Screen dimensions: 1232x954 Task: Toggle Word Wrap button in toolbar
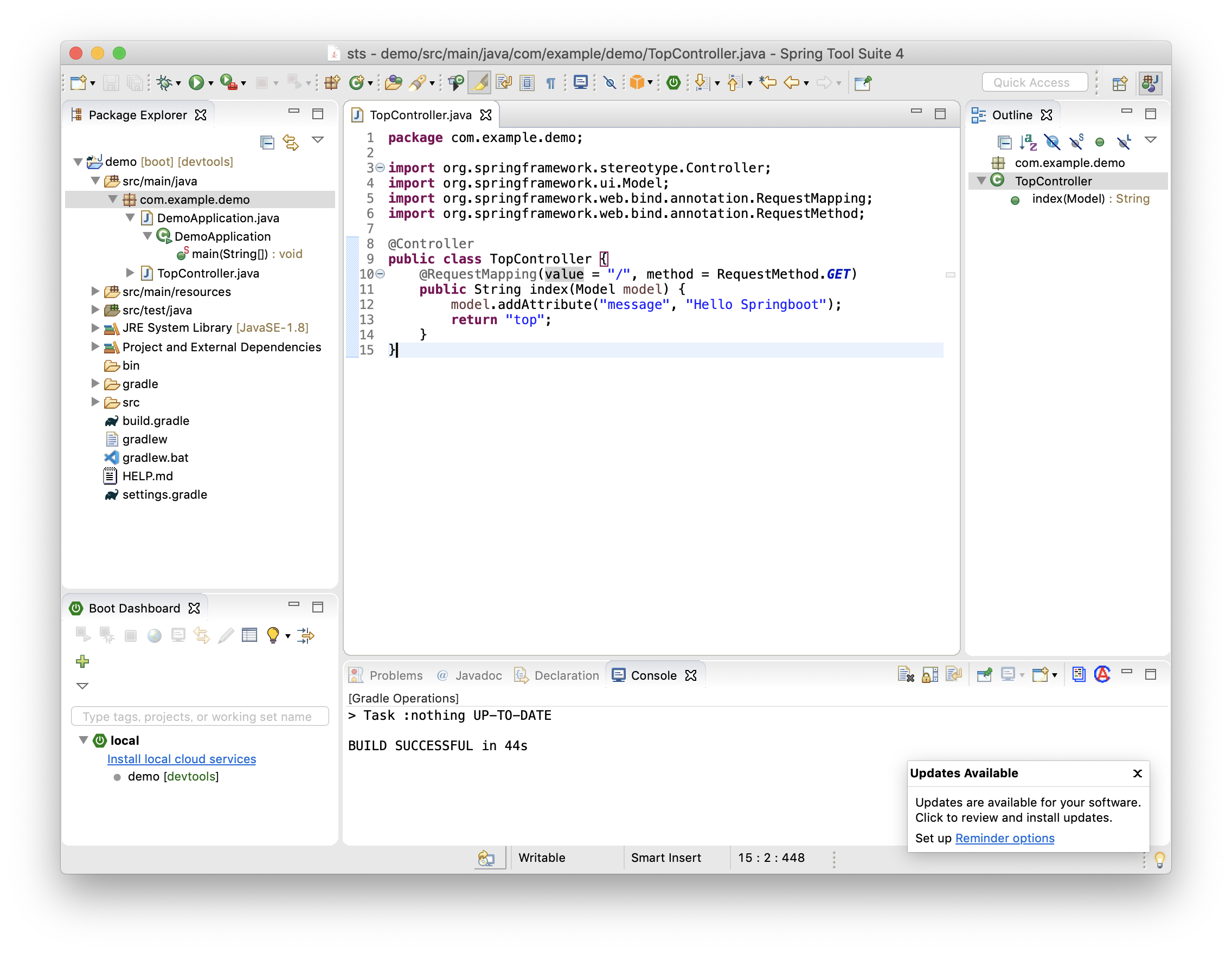click(503, 83)
